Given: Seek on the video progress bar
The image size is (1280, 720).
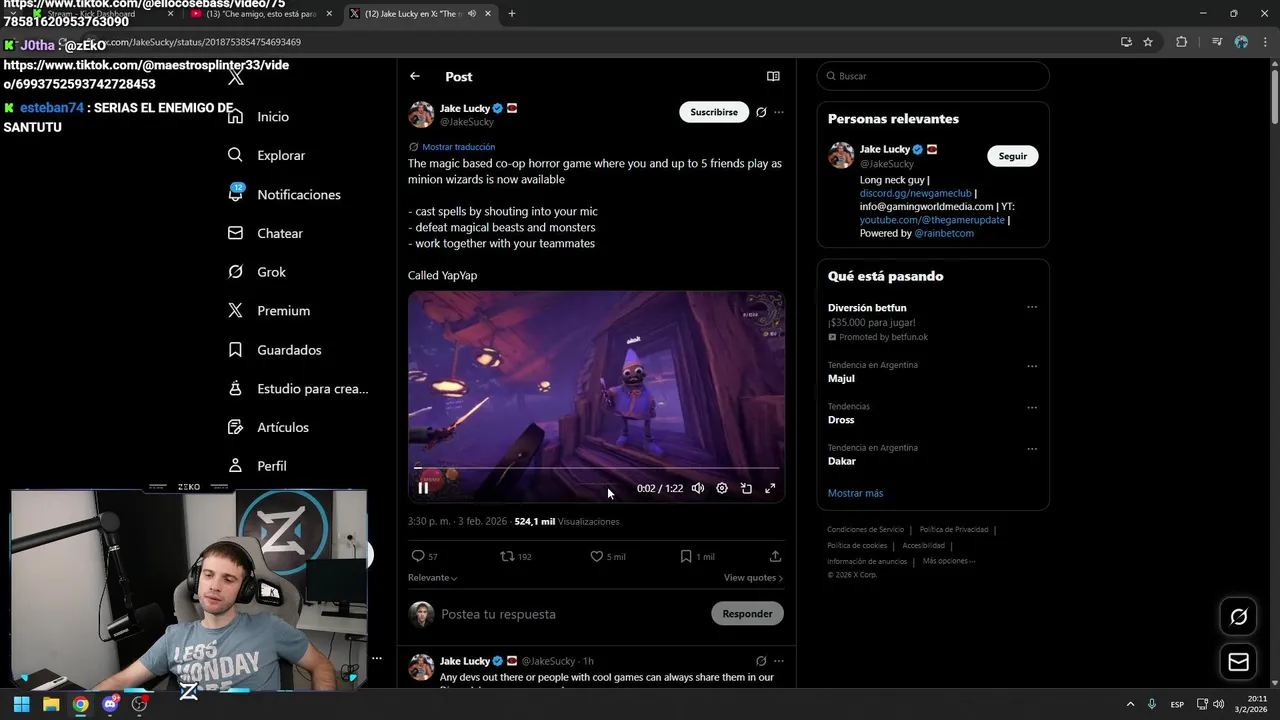Looking at the screenshot, I should pyautogui.click(x=596, y=467).
